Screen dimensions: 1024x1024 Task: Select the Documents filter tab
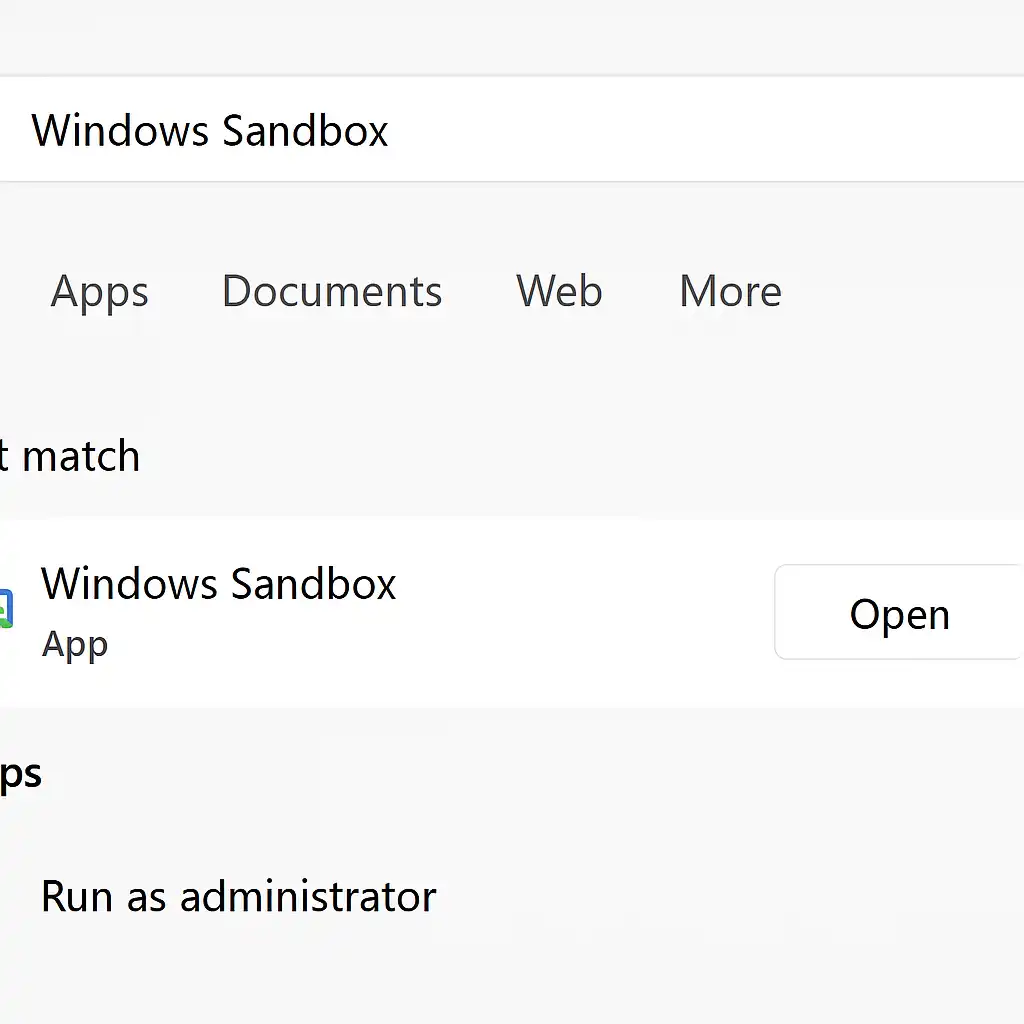tap(331, 292)
